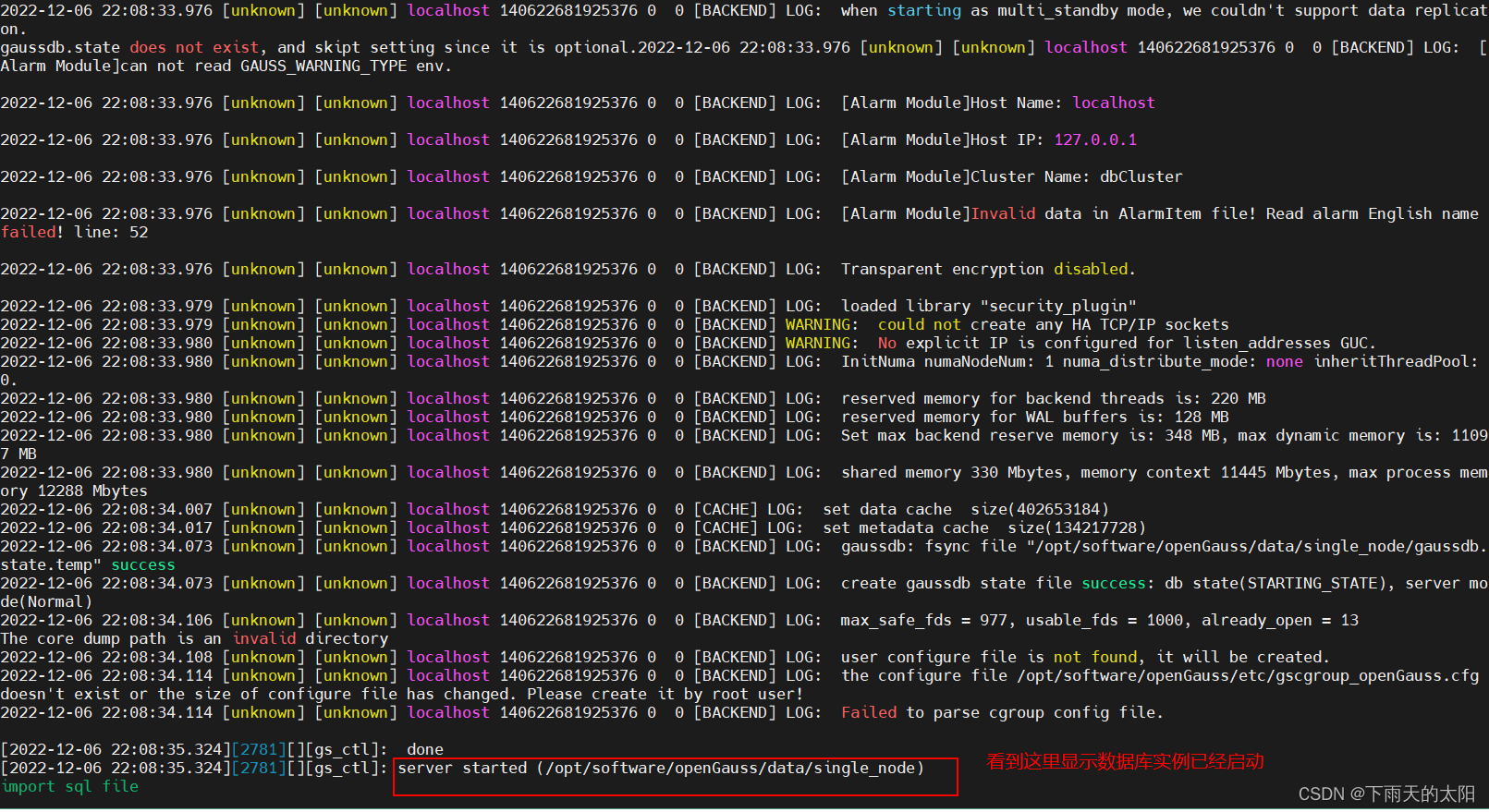Click "The core dump path is an invalid directory"
Screen dimensions: 1489x812
click(x=194, y=639)
